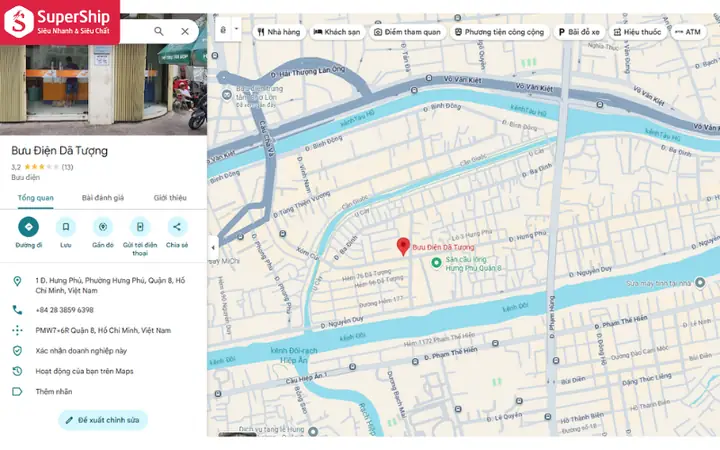Click the phone number icon
This screenshot has height=450, width=720.
tap(17, 310)
